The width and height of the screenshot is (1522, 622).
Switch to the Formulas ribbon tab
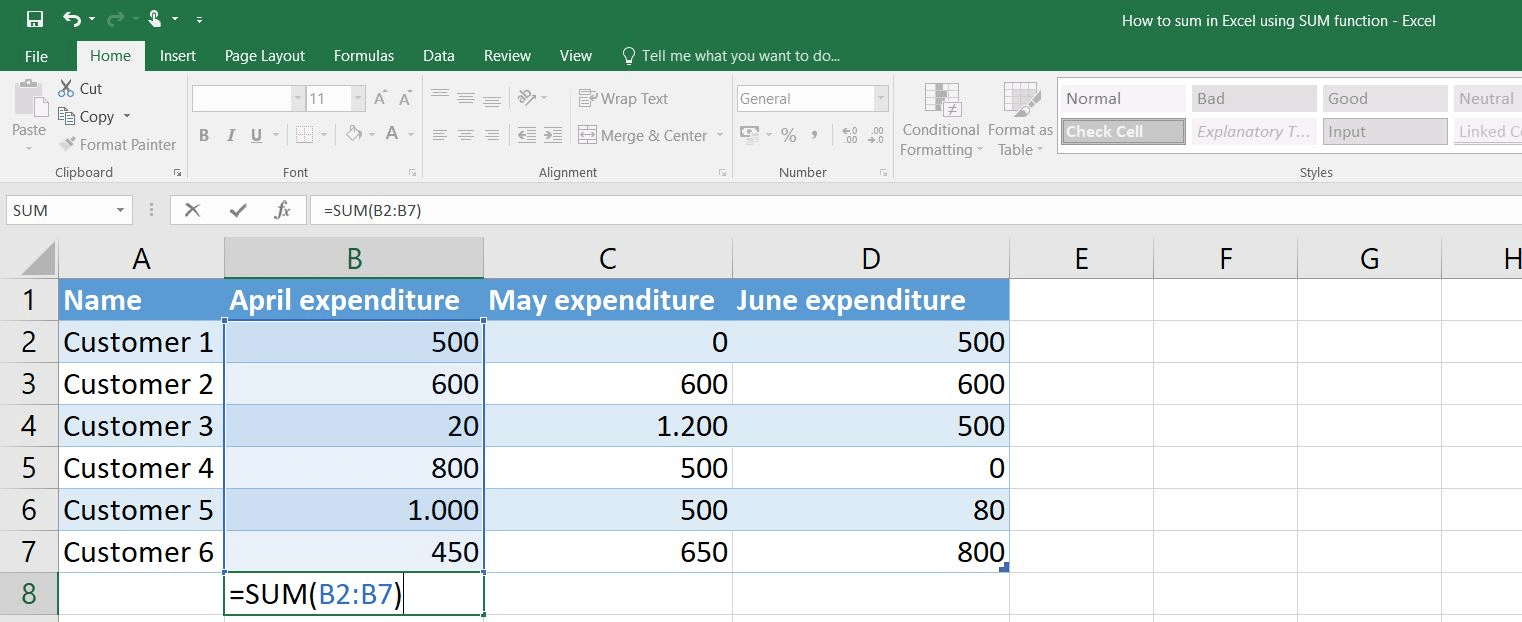pos(363,56)
